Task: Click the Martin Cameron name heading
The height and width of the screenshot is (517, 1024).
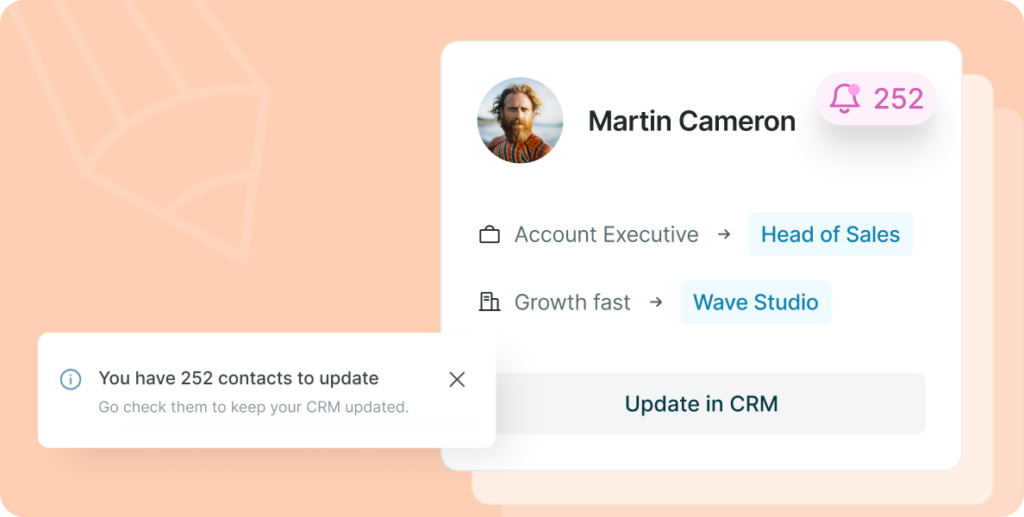Action: [692, 122]
